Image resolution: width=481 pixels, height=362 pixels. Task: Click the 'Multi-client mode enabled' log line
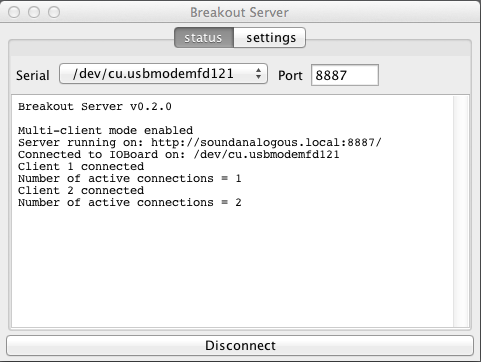105,130
